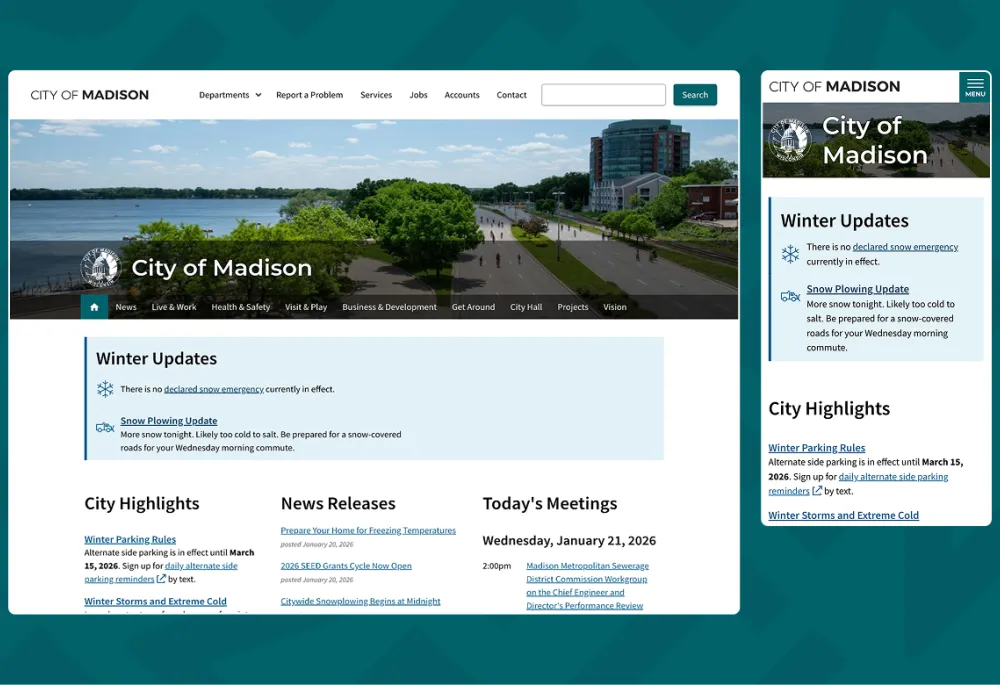Click the external link icon after desktop parking reminders

point(161,578)
